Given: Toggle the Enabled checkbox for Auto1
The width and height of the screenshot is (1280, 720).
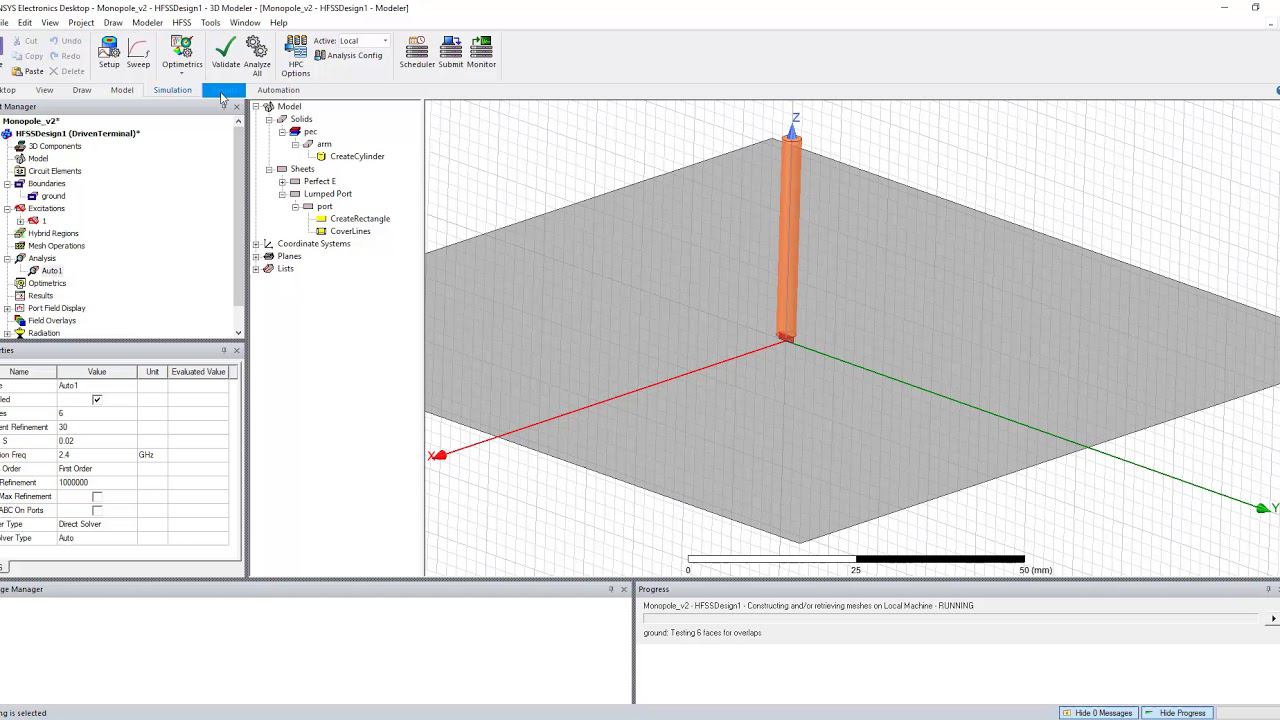Looking at the screenshot, I should (97, 400).
